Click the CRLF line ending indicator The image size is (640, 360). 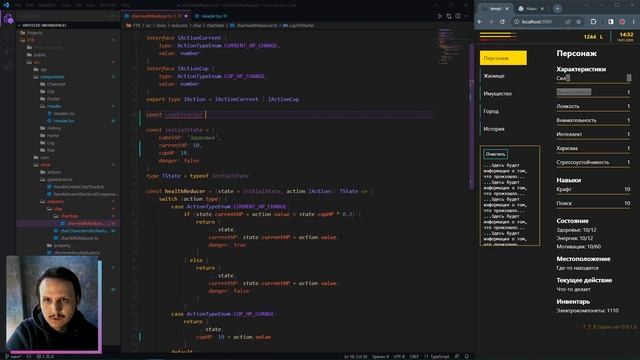(414, 356)
